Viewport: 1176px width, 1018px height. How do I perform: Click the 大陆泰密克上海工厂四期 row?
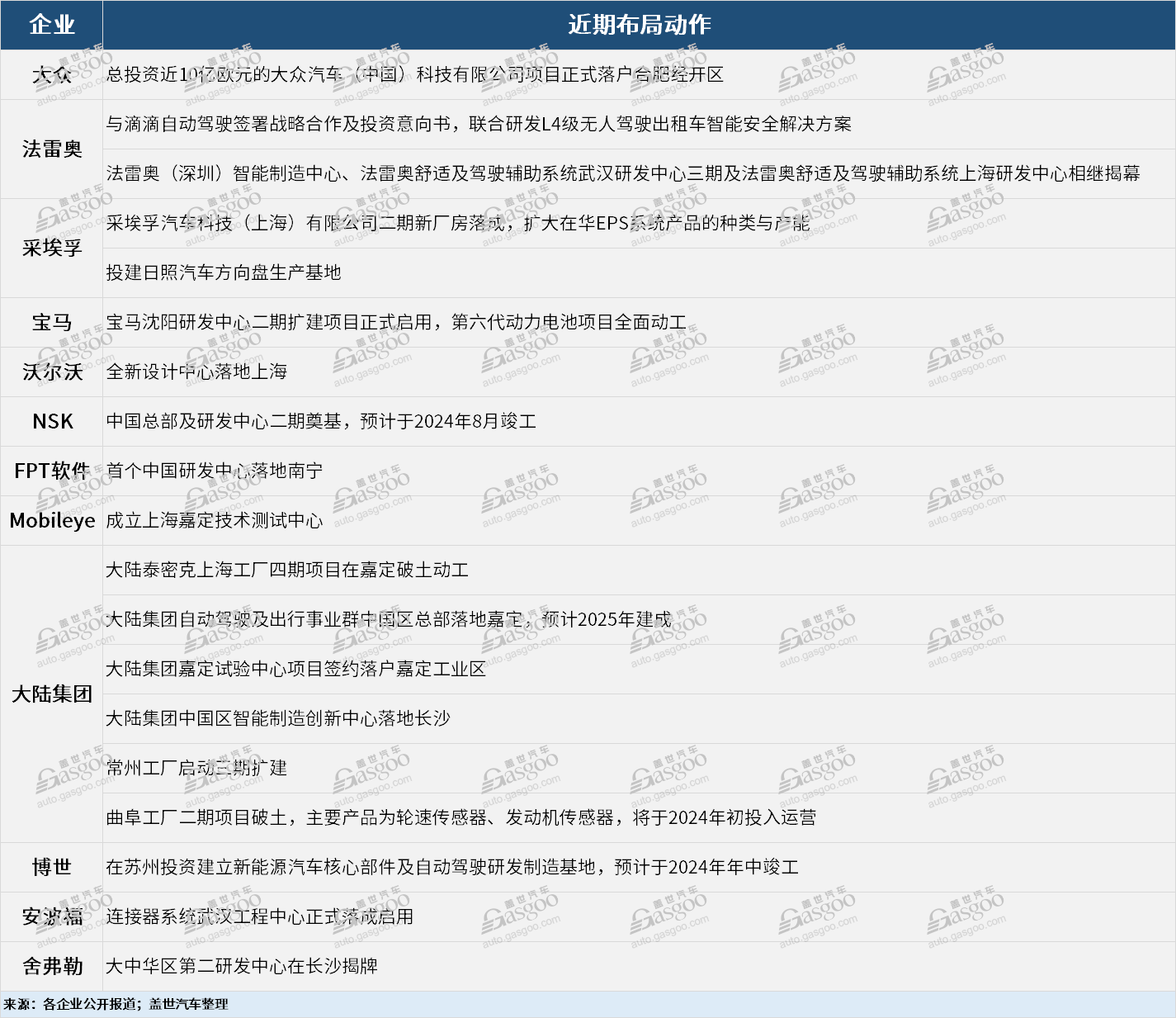pos(639,571)
